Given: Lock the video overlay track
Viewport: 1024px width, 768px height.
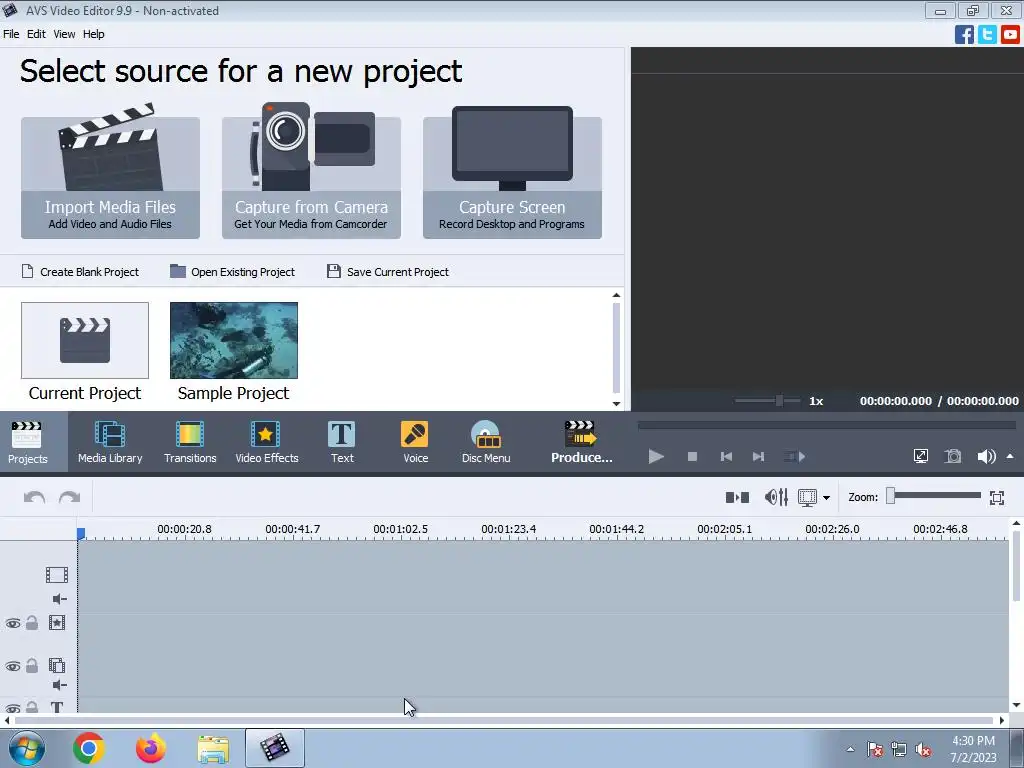Looking at the screenshot, I should pos(32,665).
